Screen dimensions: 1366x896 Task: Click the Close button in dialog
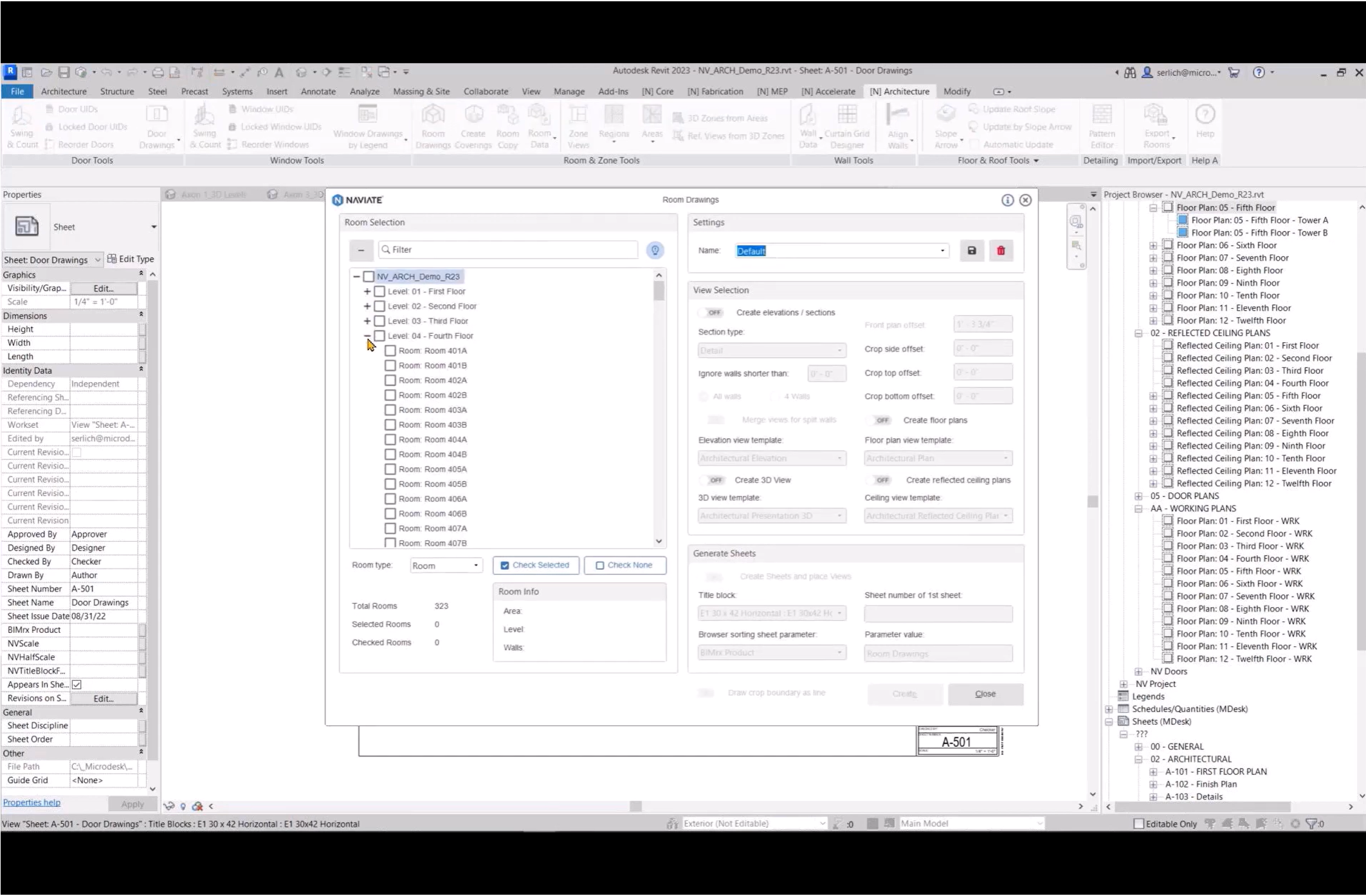985,693
